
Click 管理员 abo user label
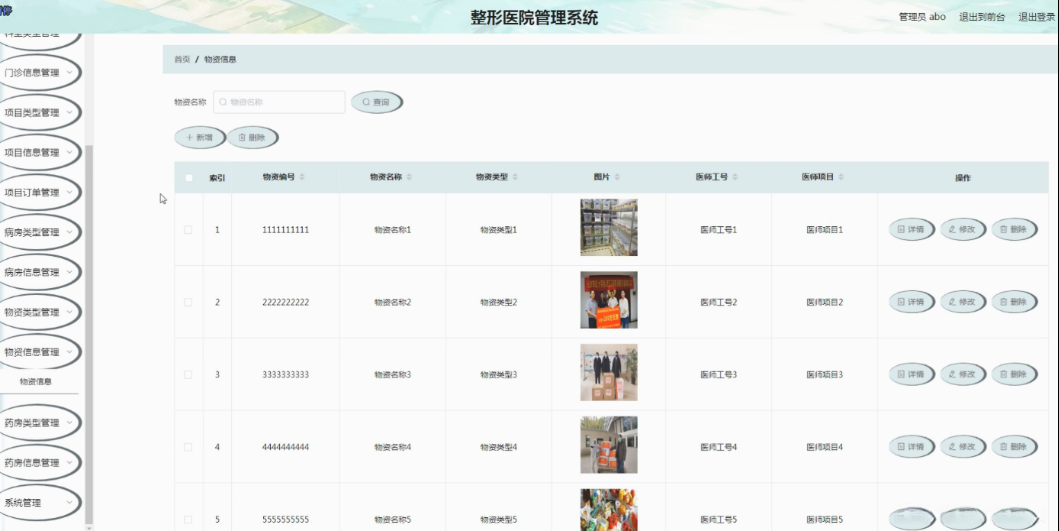[x=922, y=17]
